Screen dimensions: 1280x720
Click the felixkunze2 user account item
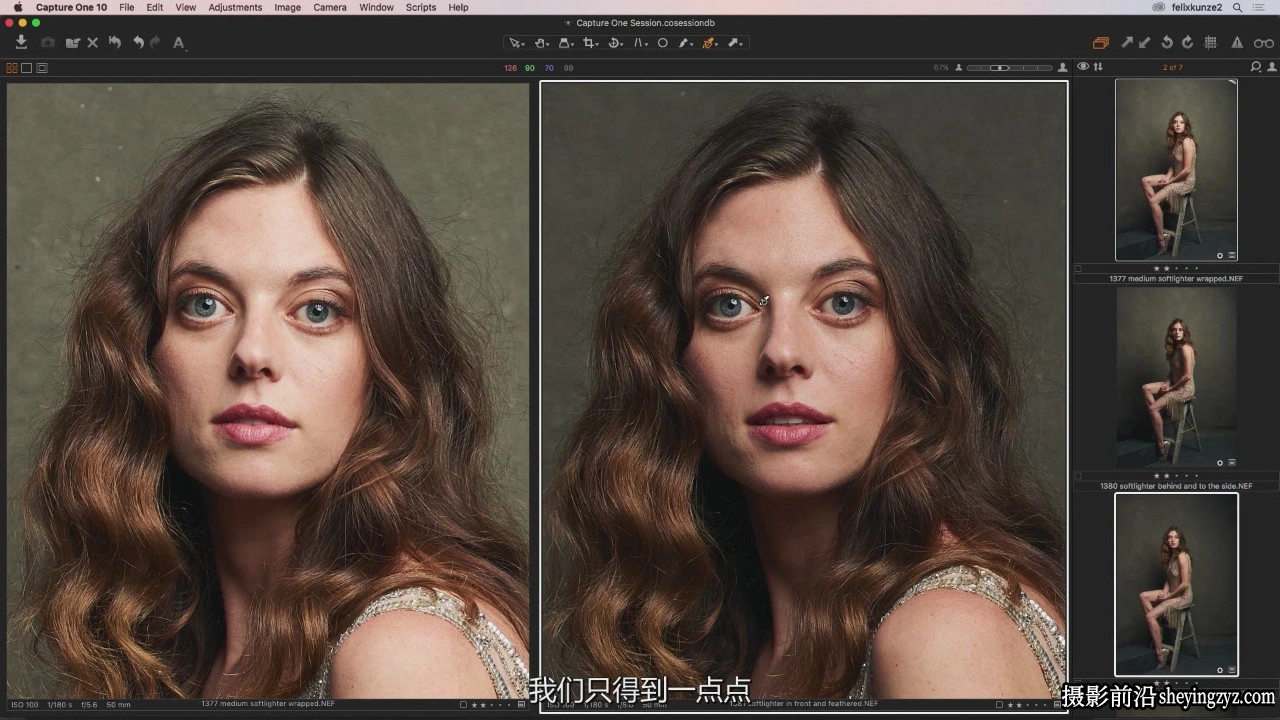point(1198,7)
